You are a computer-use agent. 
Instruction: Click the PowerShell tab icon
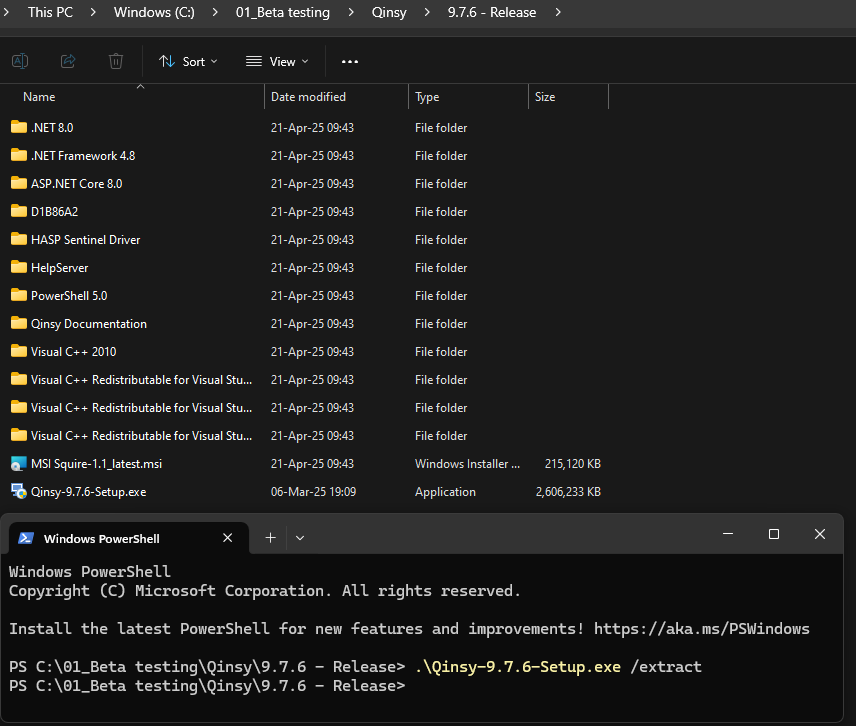(x=26, y=538)
